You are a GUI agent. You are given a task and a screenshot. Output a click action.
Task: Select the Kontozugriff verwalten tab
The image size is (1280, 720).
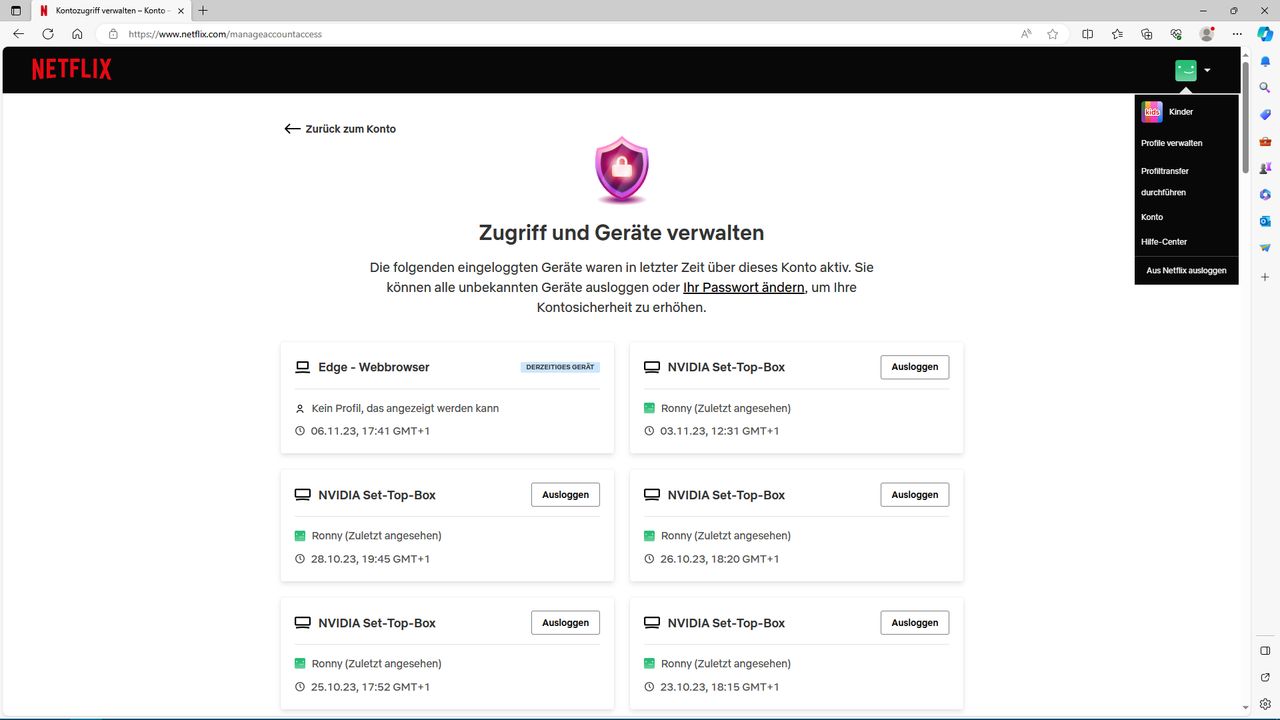pyautogui.click(x=110, y=10)
